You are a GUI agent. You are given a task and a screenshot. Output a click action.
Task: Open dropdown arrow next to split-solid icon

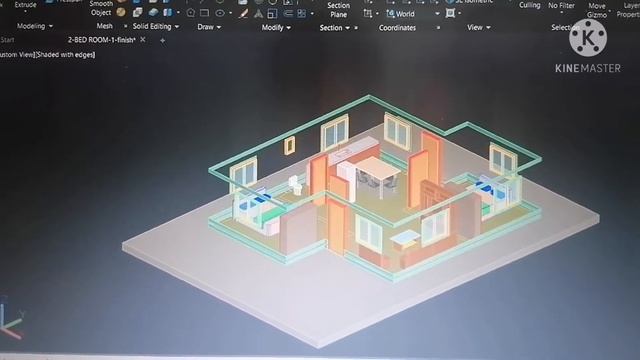point(178,13)
